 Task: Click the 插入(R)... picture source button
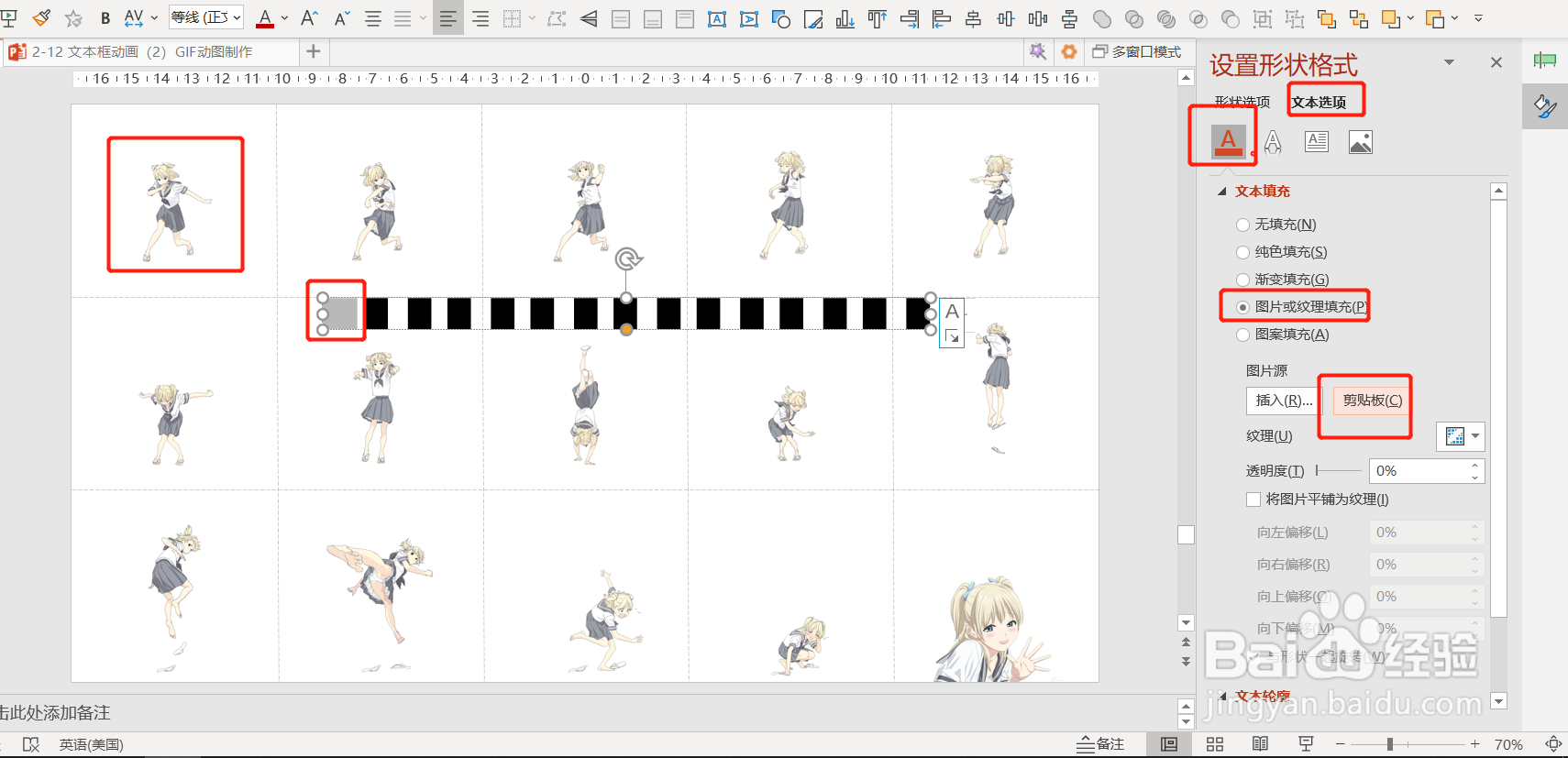tap(1284, 401)
